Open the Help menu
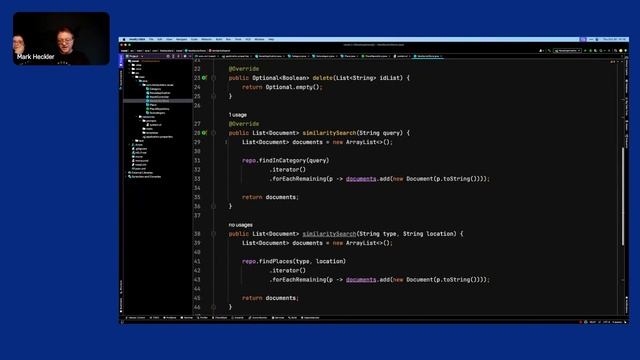This screenshot has width=640, height=360. coord(271,39)
